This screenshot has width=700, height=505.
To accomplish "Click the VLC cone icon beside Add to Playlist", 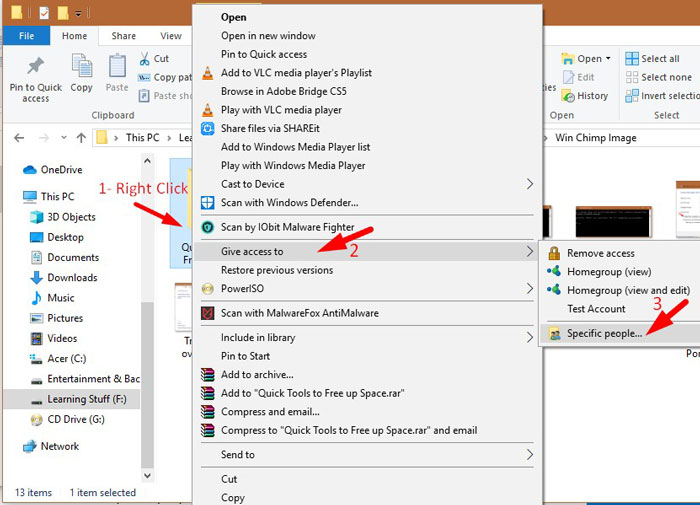I will pos(208,72).
